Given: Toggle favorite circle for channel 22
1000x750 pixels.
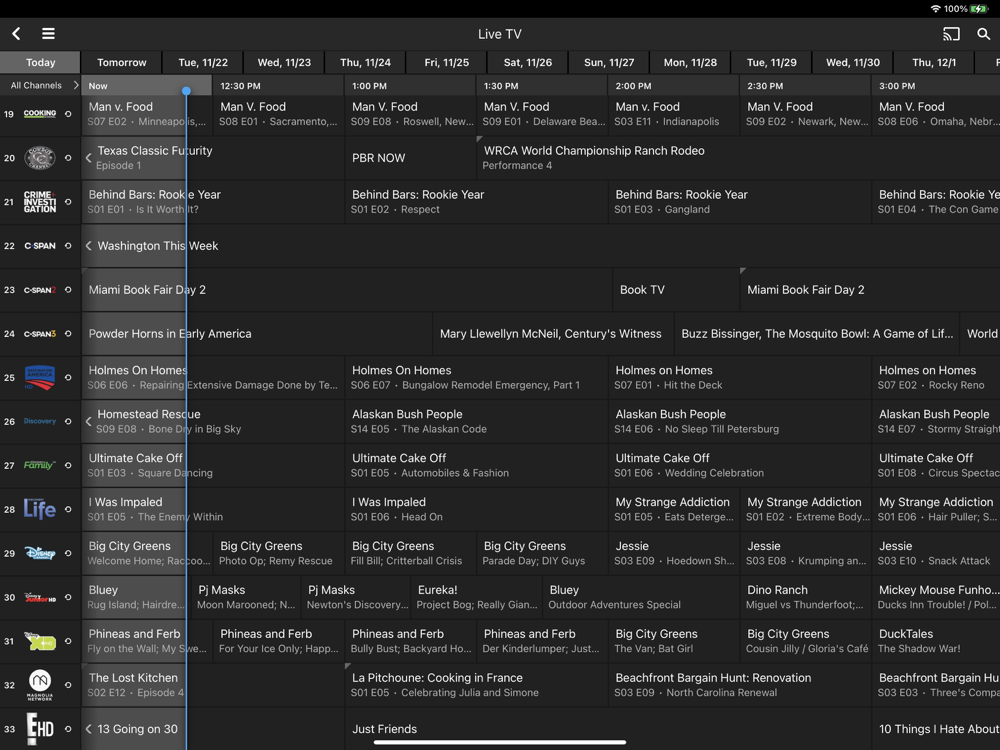Looking at the screenshot, I should pos(68,246).
